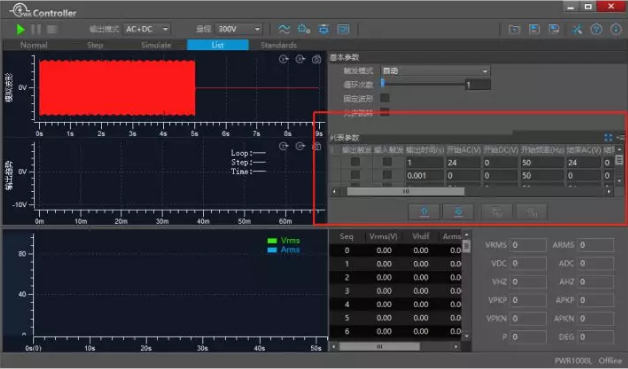Start output with the green play button
This screenshot has width=628, height=369.
pos(20,29)
